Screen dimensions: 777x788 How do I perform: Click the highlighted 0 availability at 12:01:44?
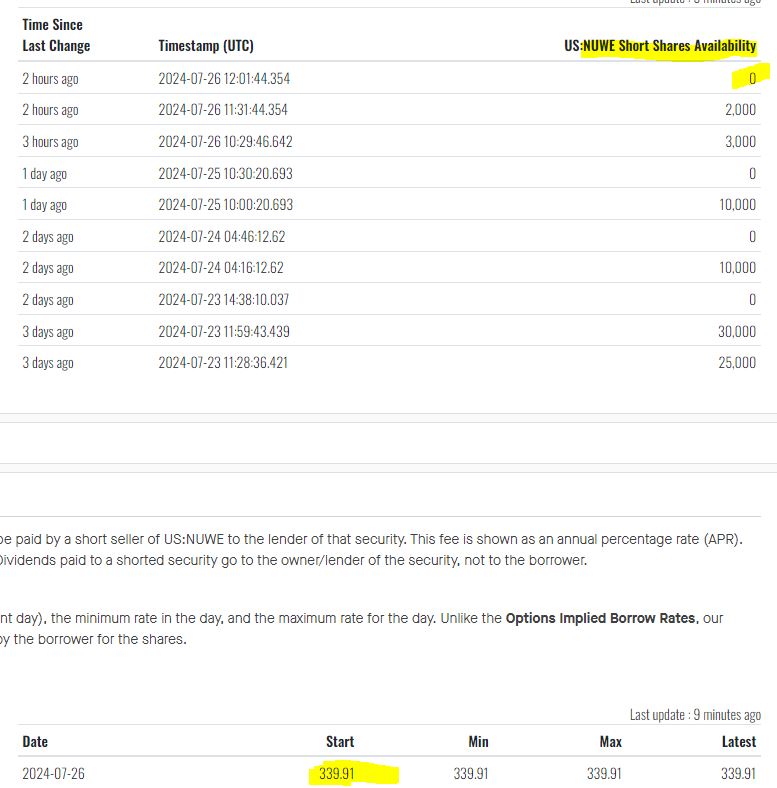pyautogui.click(x=752, y=78)
